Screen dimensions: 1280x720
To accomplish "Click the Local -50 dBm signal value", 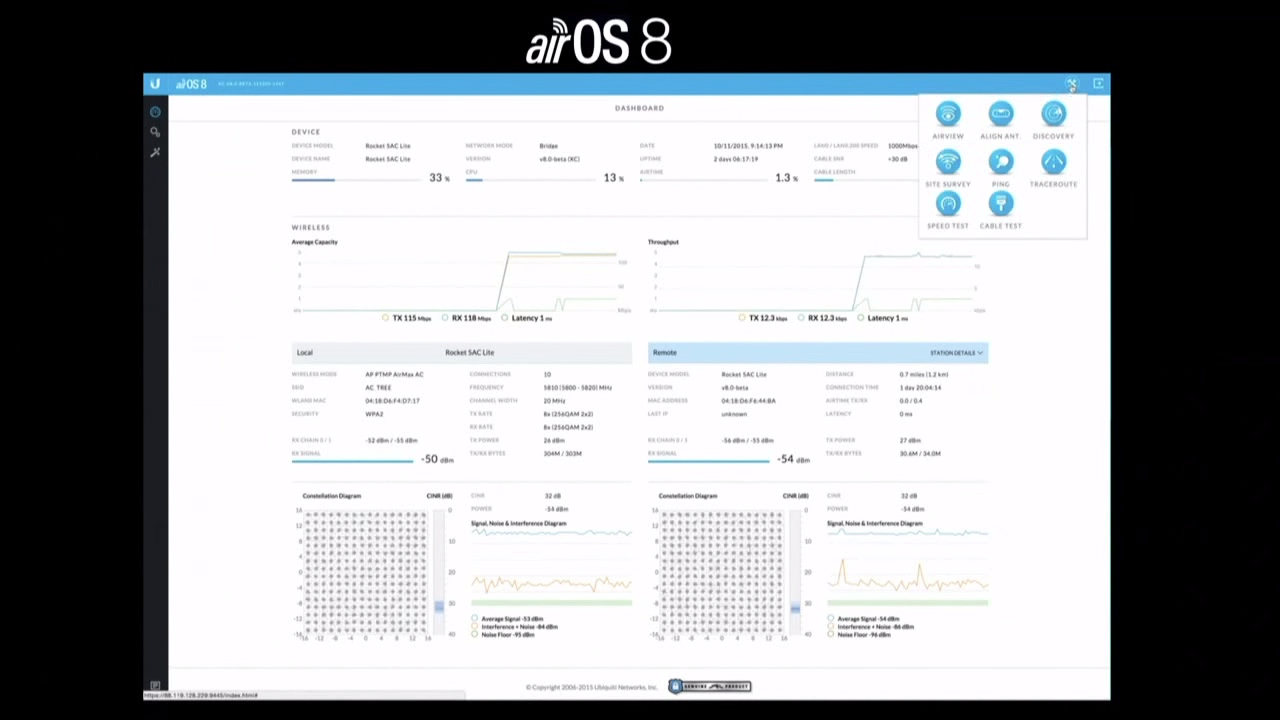I will coord(437,459).
